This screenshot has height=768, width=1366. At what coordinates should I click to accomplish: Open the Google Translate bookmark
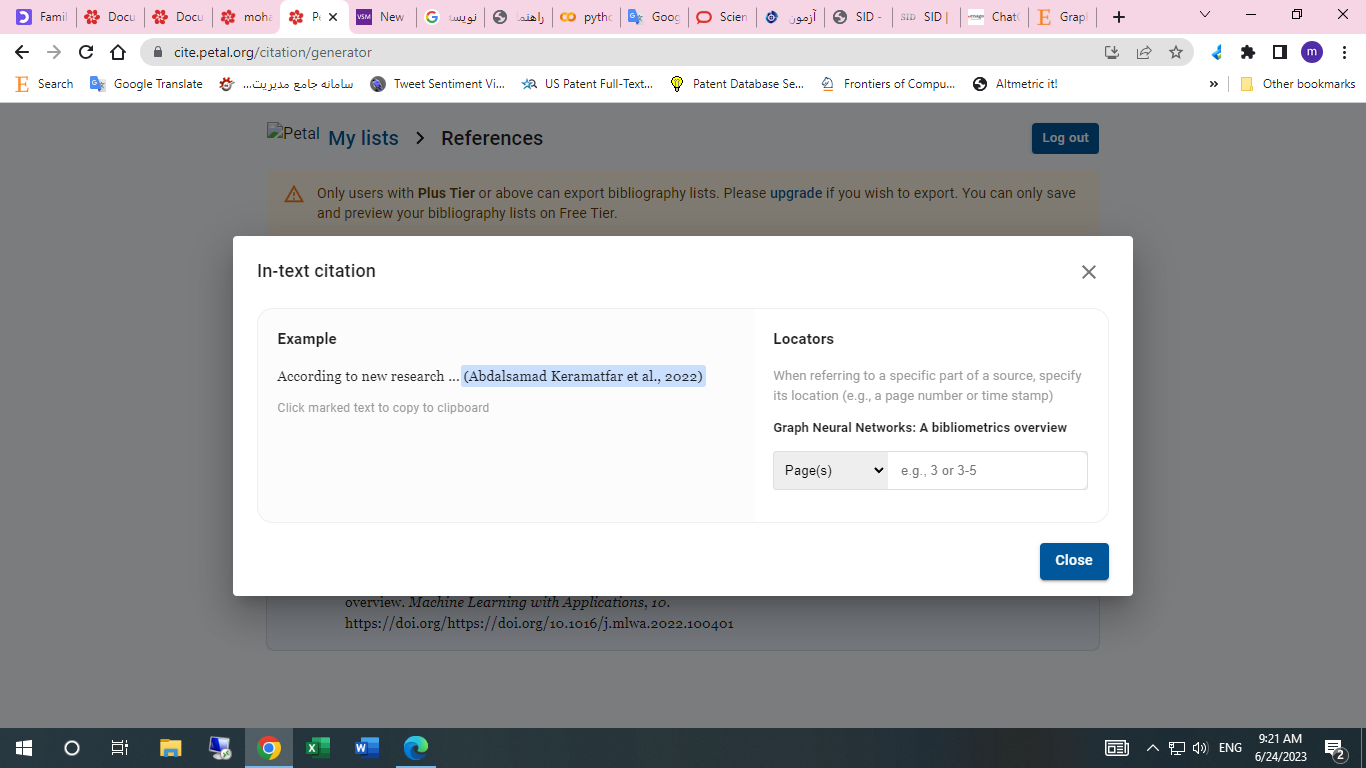(146, 84)
